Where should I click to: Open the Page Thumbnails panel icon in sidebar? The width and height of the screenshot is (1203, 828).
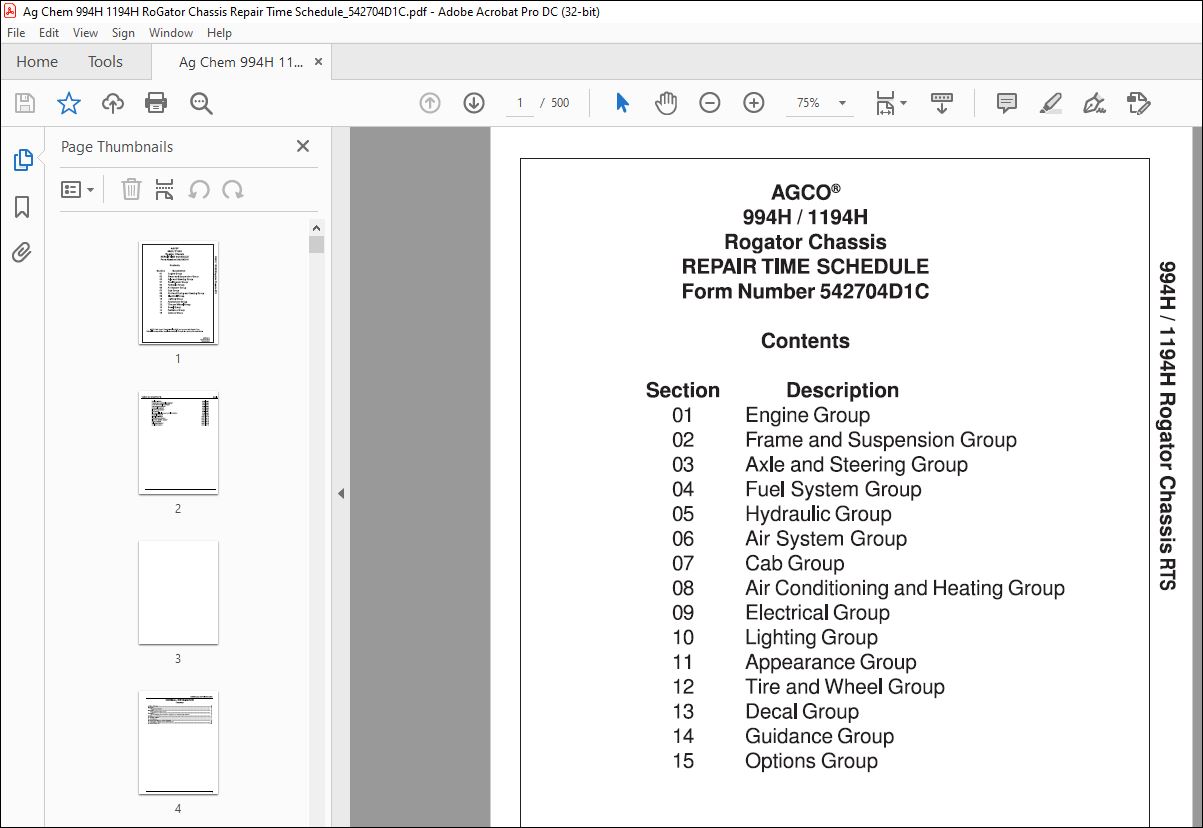22,160
